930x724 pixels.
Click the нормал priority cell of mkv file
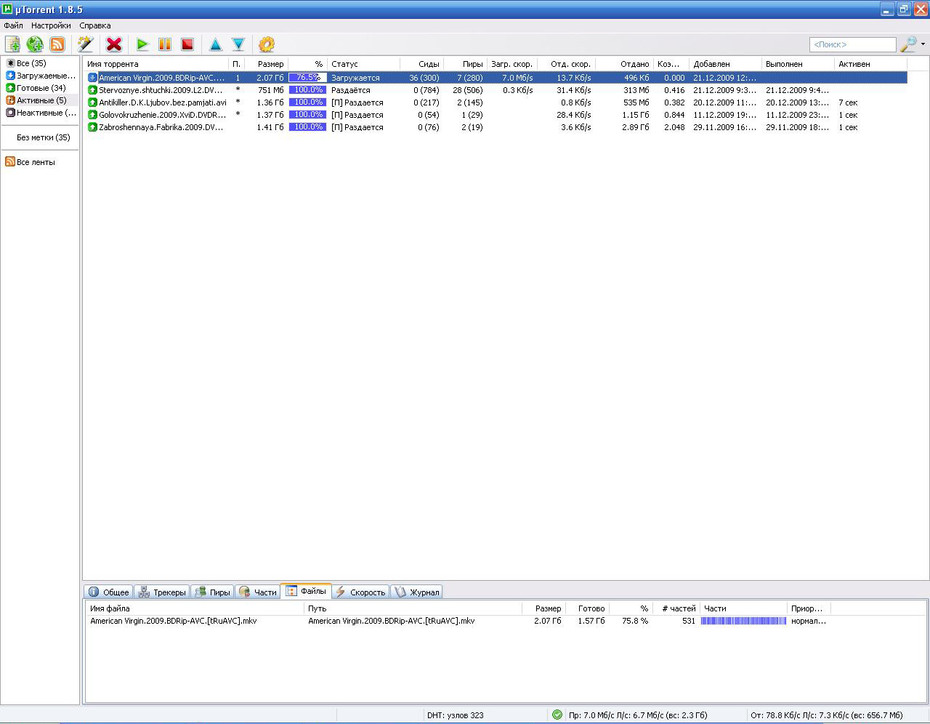pyautogui.click(x=808, y=621)
